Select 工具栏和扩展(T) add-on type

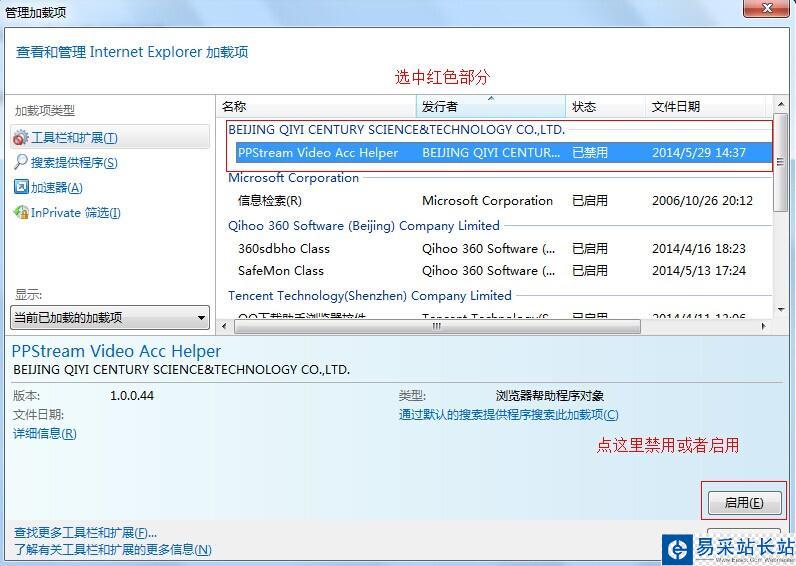(x=110, y=137)
